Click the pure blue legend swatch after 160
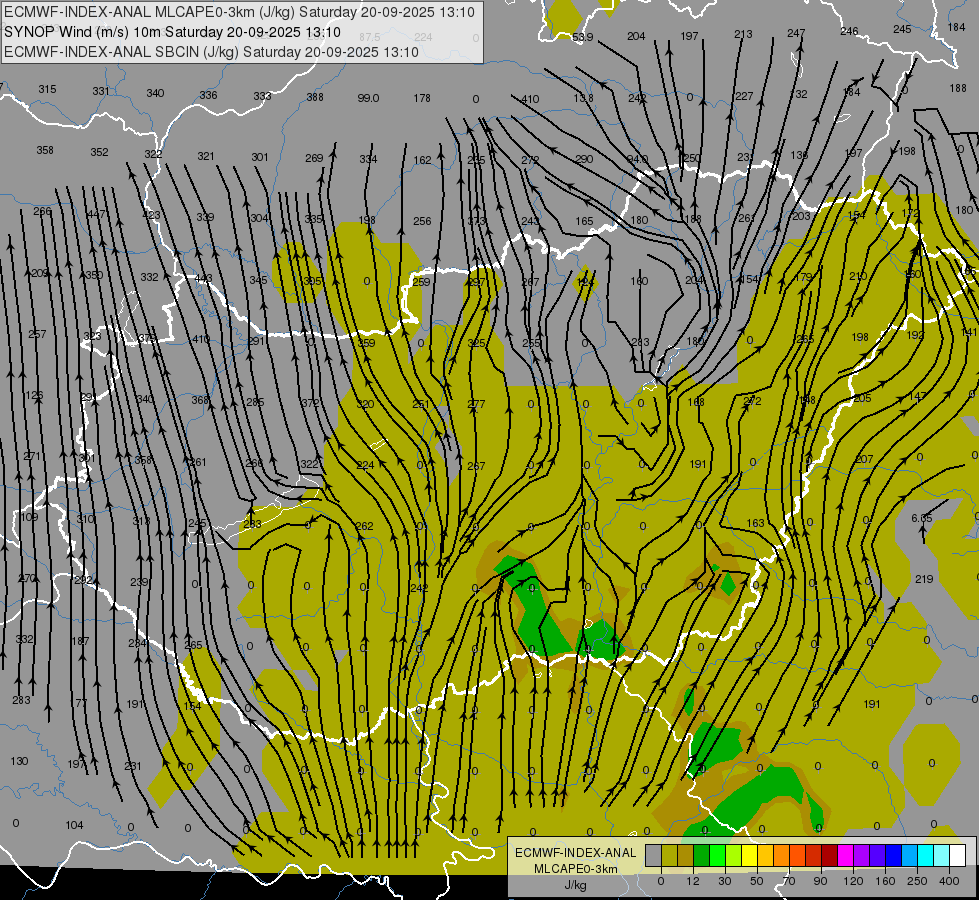 tap(894, 855)
